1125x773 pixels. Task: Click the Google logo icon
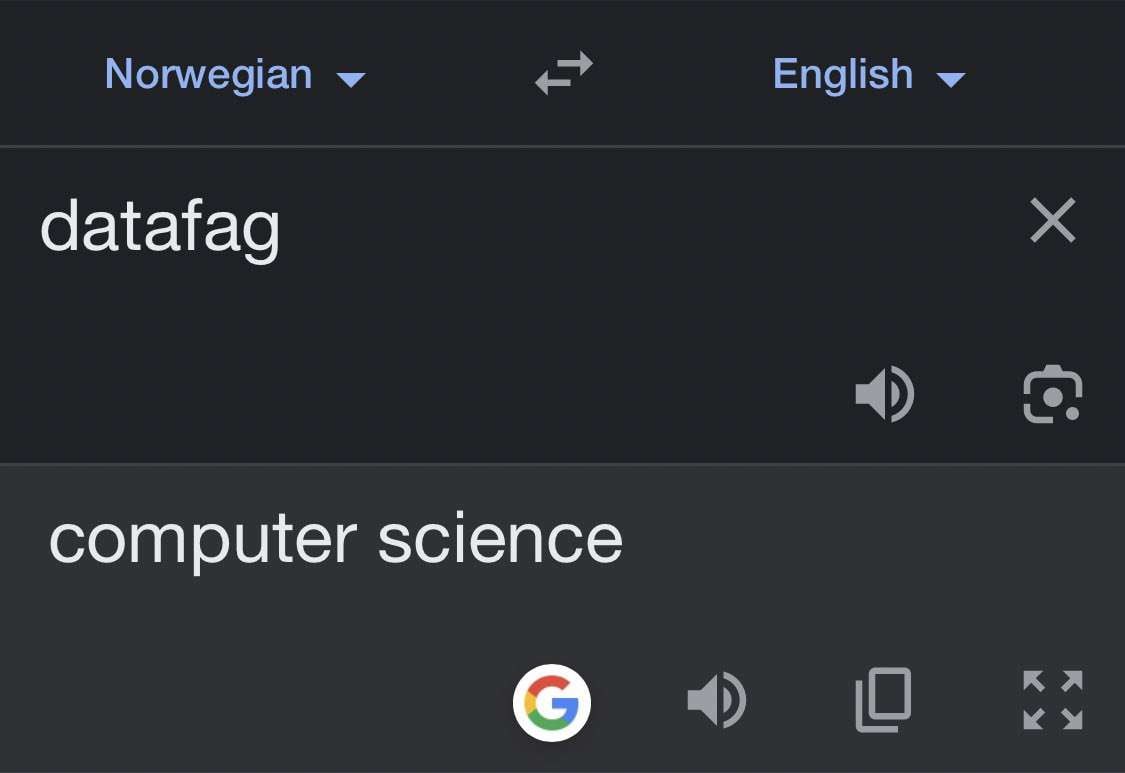click(x=552, y=703)
